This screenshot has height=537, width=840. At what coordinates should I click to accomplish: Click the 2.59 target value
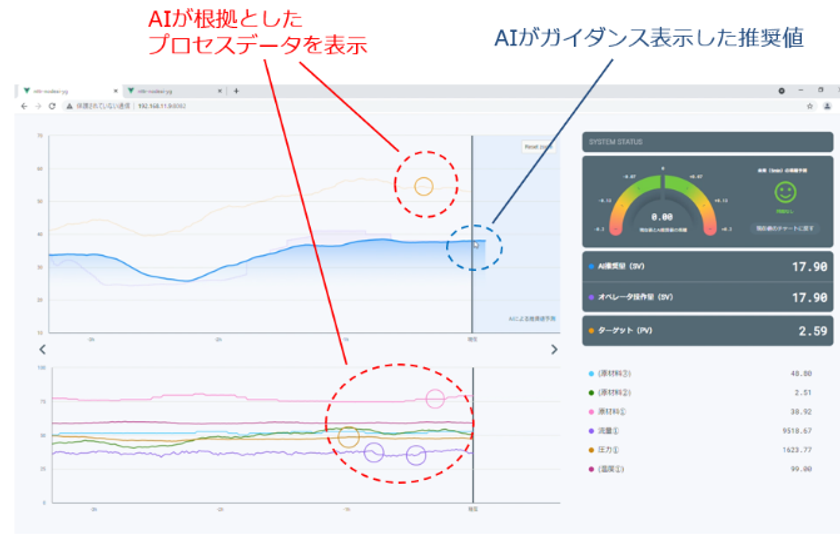(x=813, y=331)
